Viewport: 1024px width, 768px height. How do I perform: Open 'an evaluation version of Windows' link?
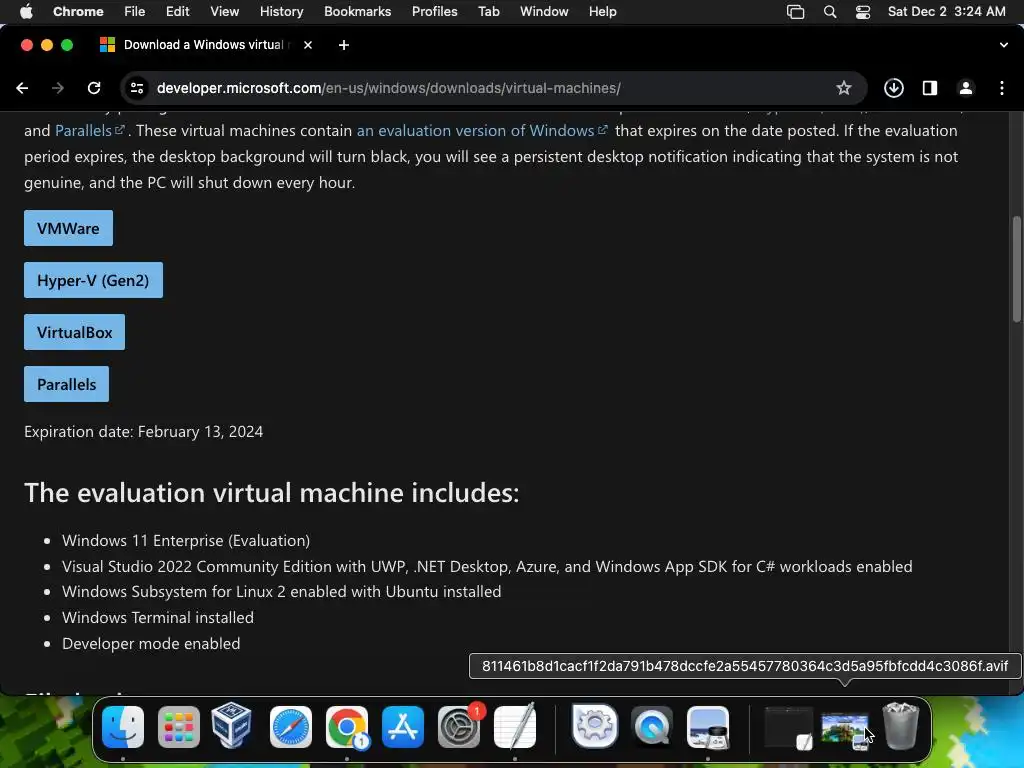(x=482, y=131)
